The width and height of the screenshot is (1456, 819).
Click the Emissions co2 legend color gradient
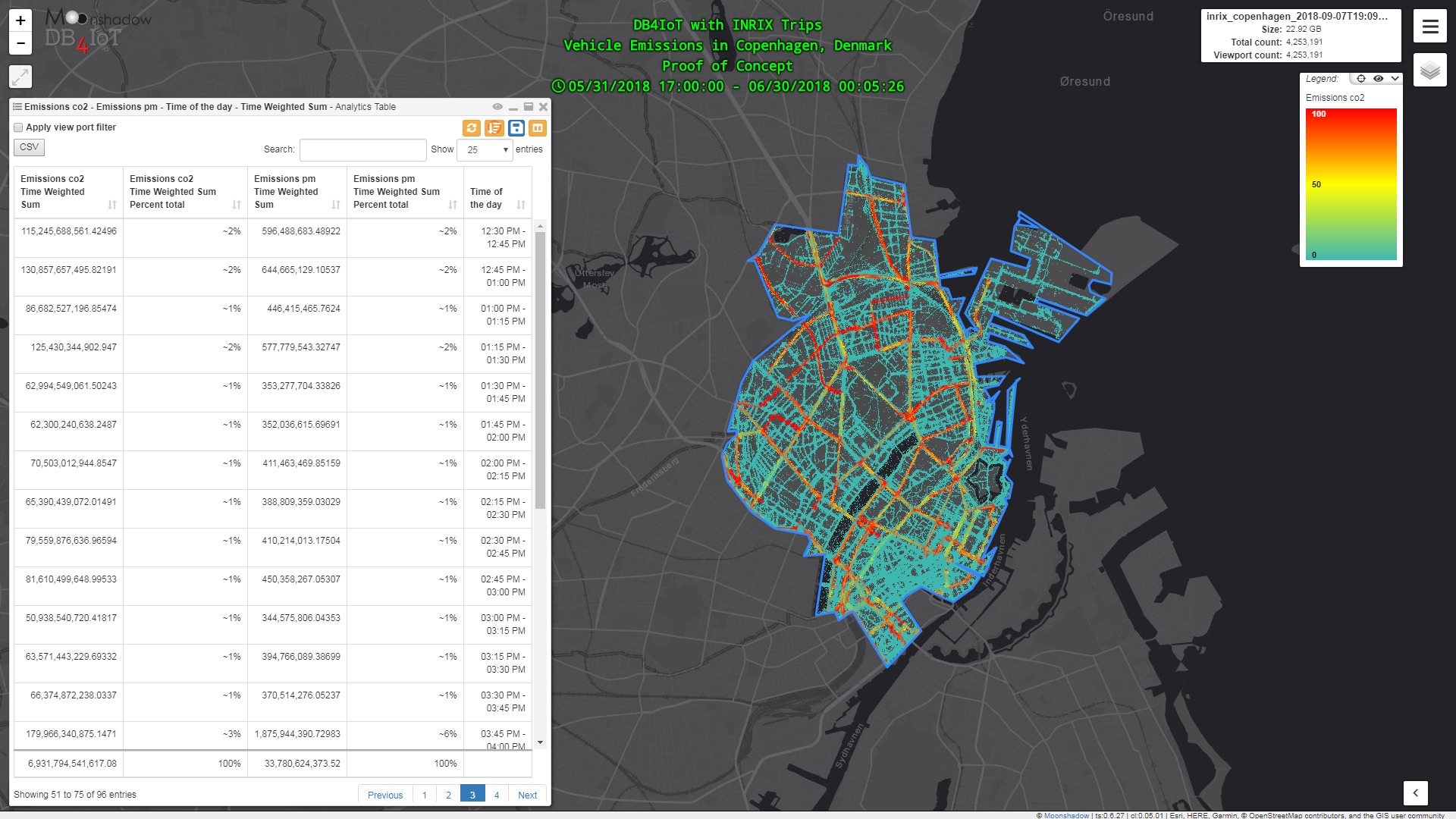[x=1351, y=184]
